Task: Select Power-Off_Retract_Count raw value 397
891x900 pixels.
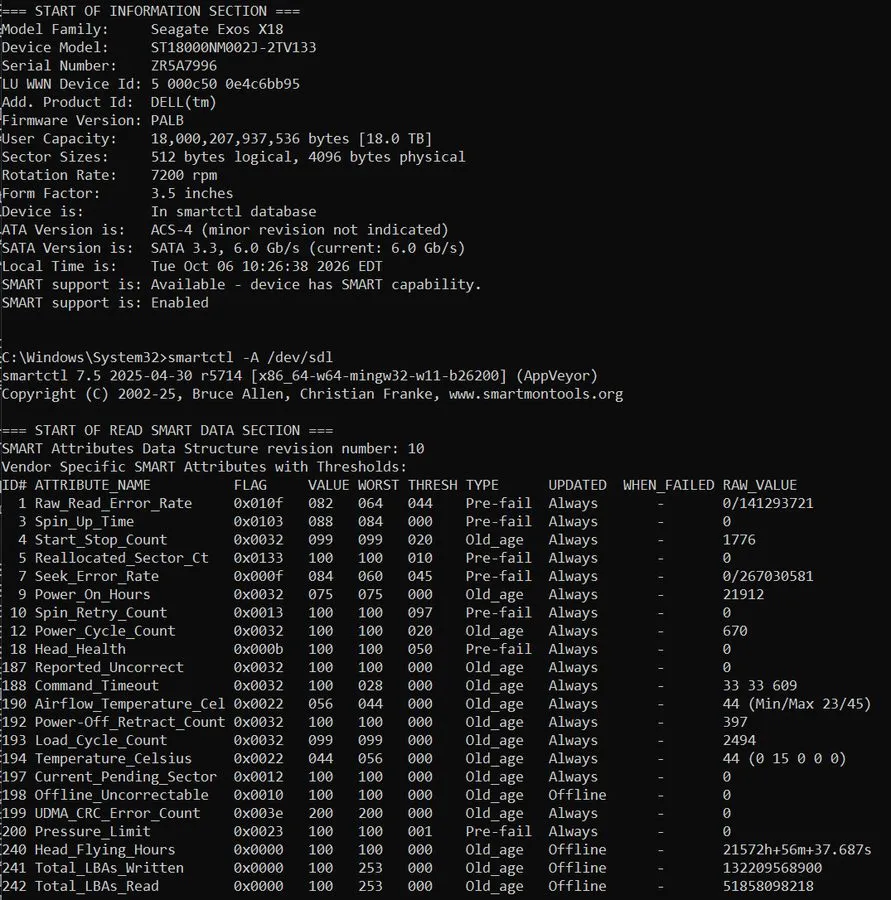Action: 735,722
